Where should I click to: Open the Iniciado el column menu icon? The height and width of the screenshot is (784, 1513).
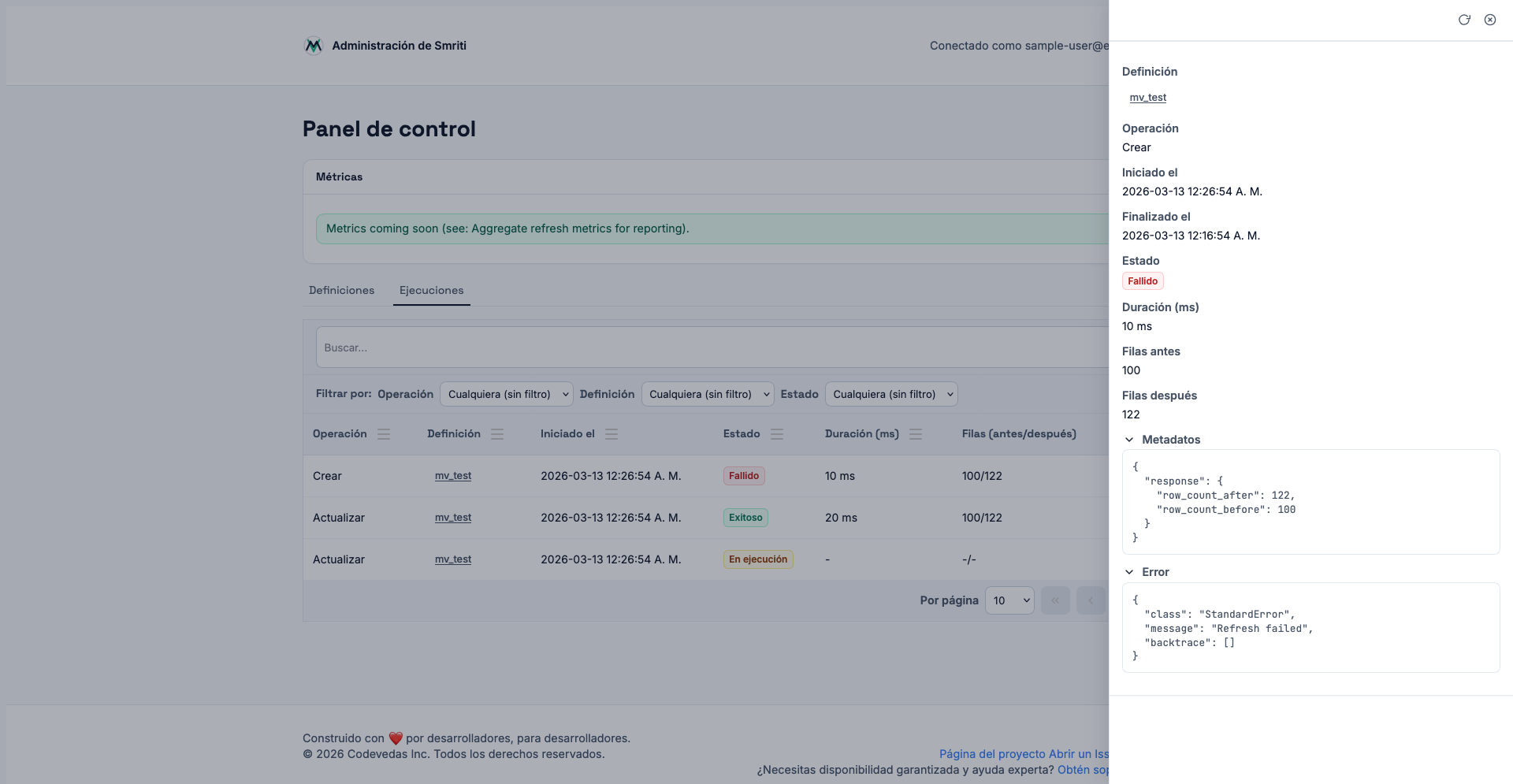click(612, 434)
